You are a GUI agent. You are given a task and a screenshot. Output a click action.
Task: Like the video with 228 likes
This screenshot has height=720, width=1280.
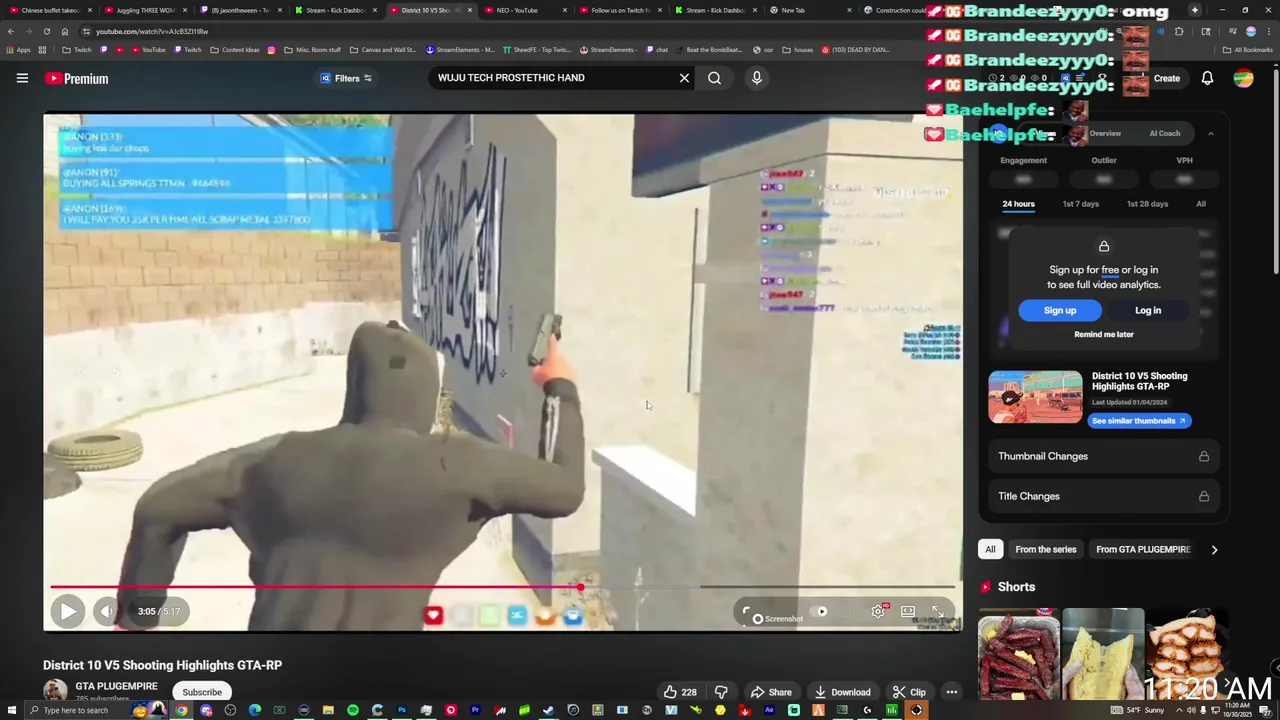[x=680, y=692]
